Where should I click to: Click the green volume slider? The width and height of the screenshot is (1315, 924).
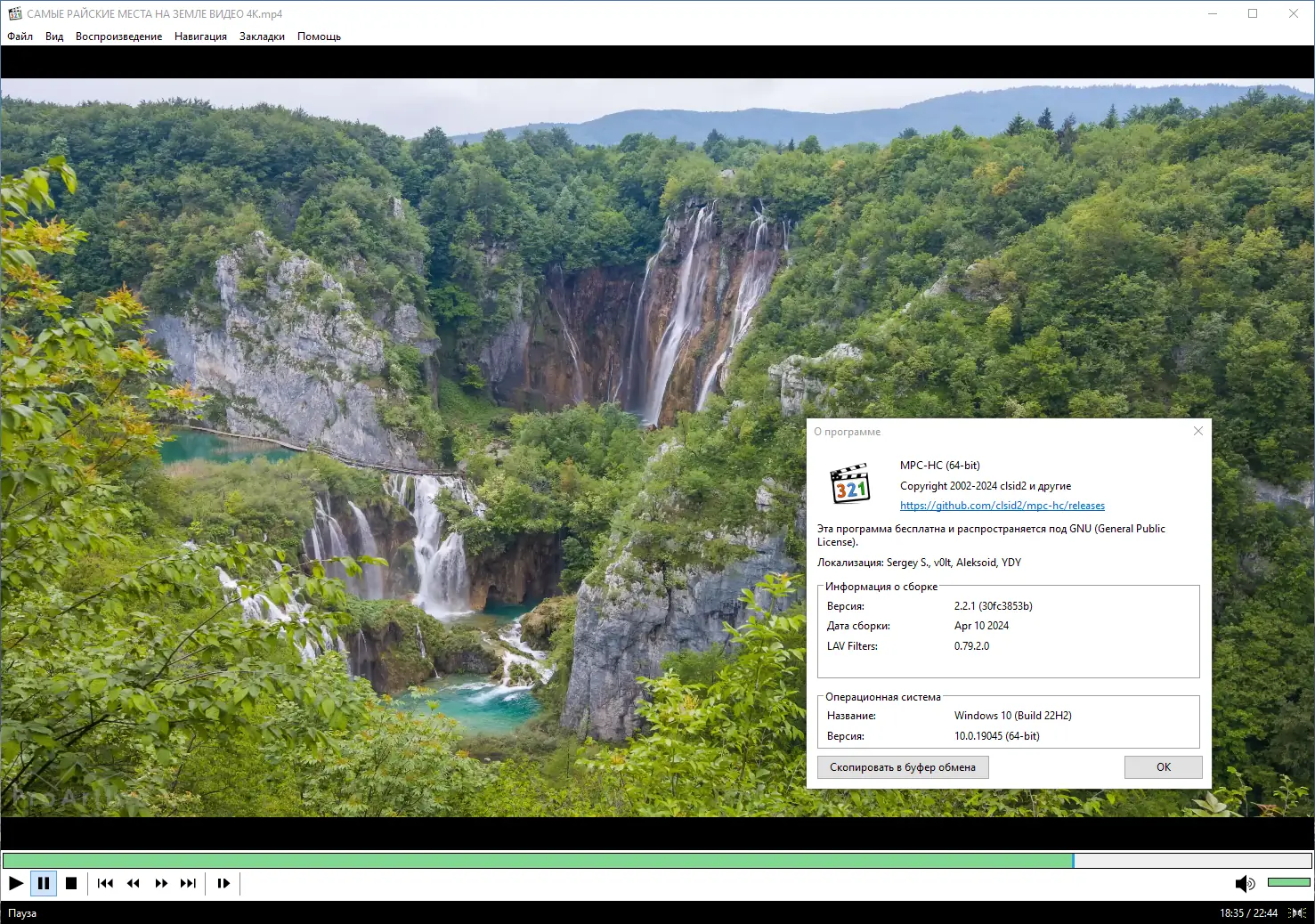point(1288,882)
